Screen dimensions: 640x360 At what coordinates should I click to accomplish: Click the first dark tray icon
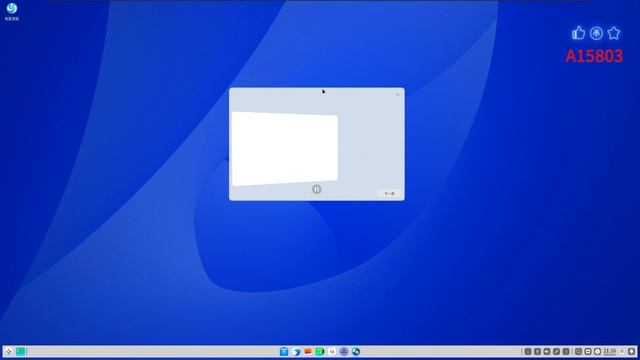tap(528, 351)
